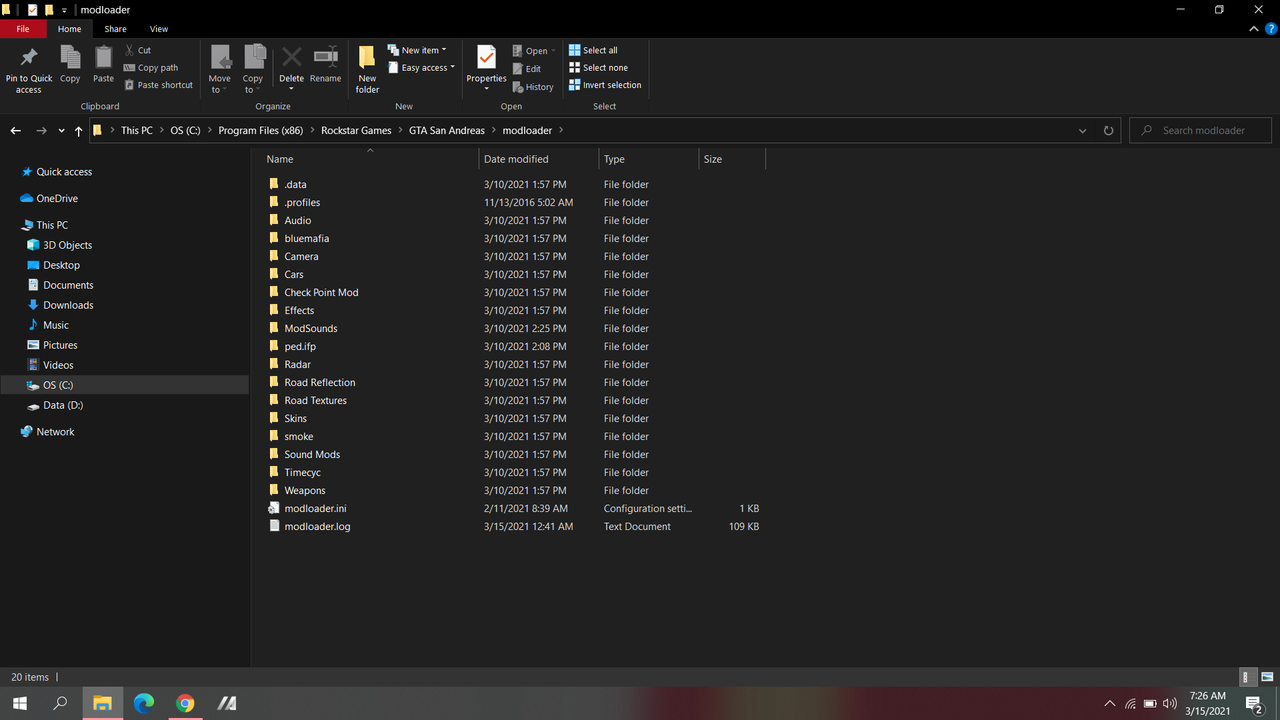This screenshot has width=1280, height=720.
Task: Expand address bar previous locations dropdown
Action: point(1083,131)
